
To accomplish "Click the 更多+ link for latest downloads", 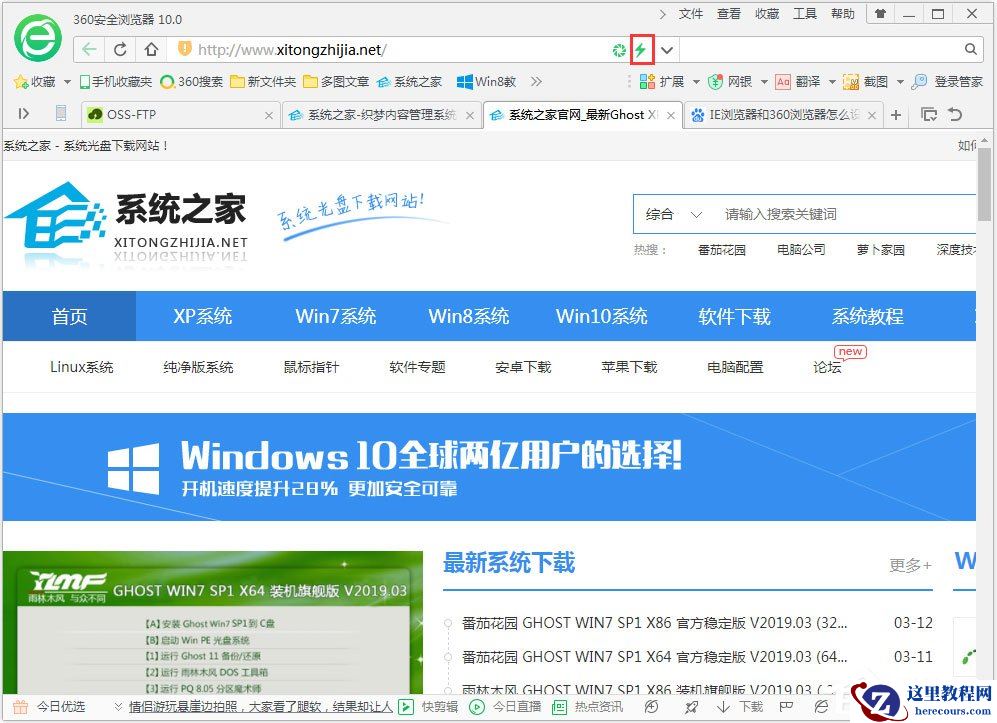I will [x=909, y=565].
